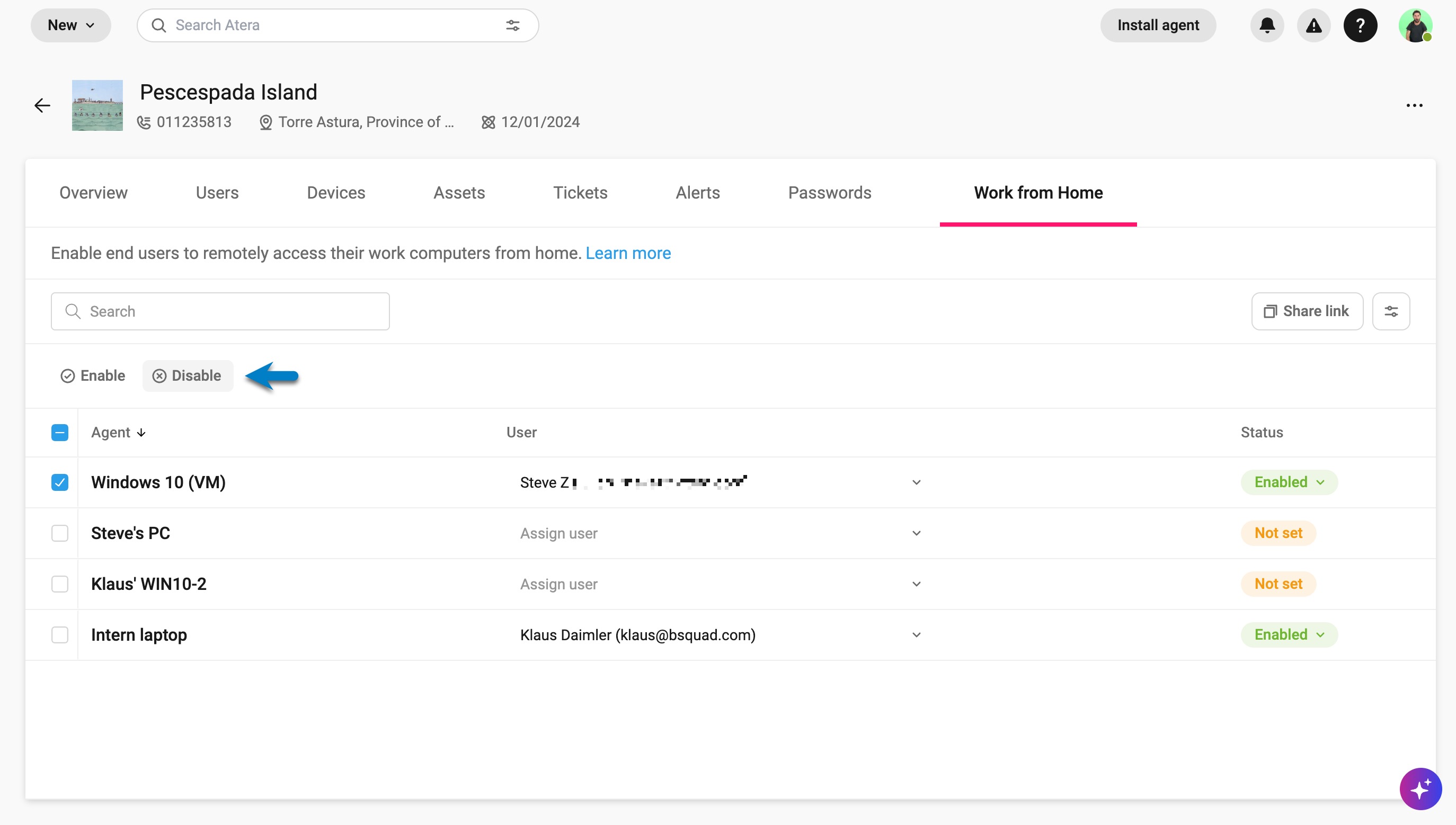Expand Enabled status dropdown for Intern laptop

[x=1289, y=634]
